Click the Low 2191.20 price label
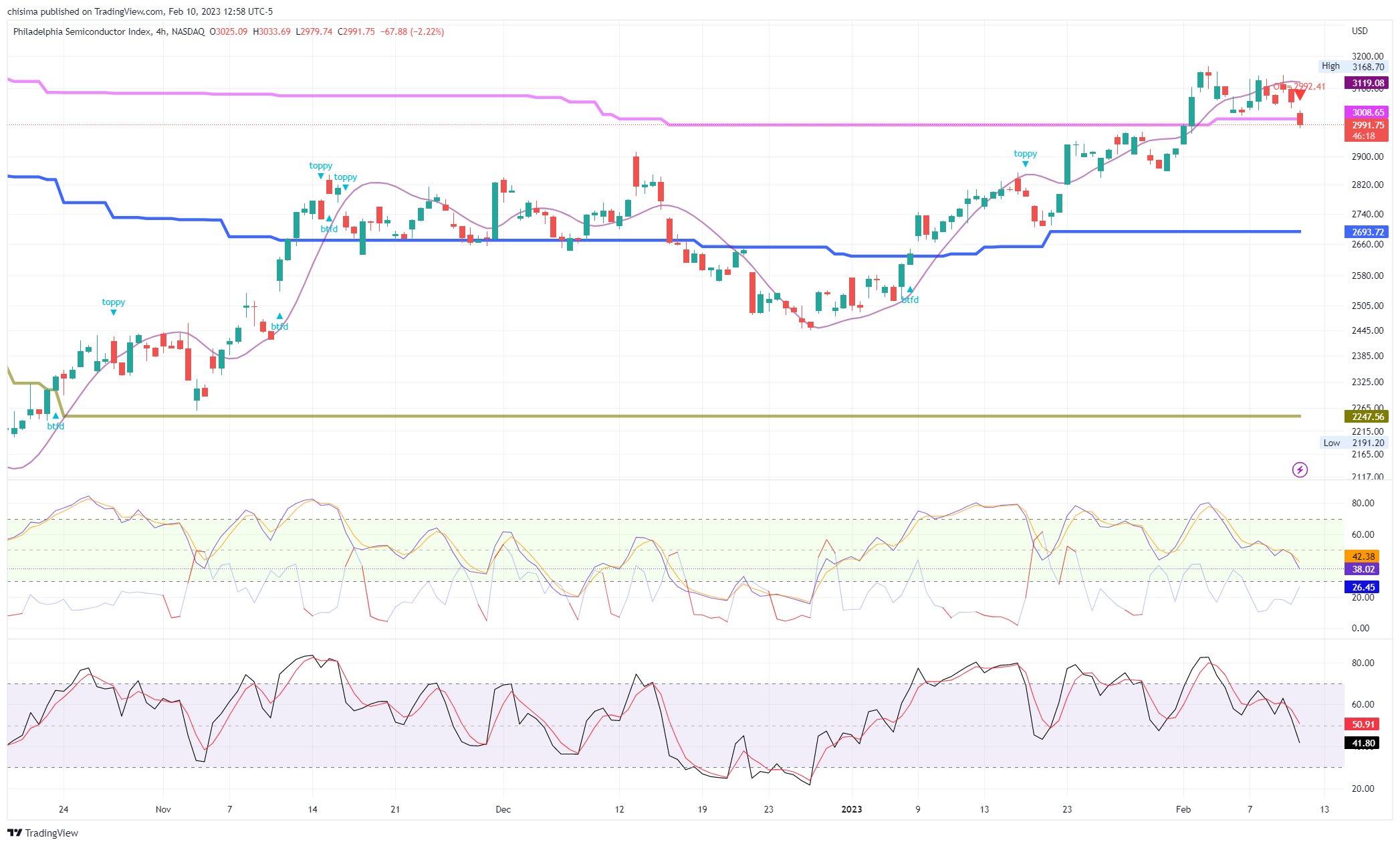This screenshot has width=1400, height=846. tap(1355, 443)
